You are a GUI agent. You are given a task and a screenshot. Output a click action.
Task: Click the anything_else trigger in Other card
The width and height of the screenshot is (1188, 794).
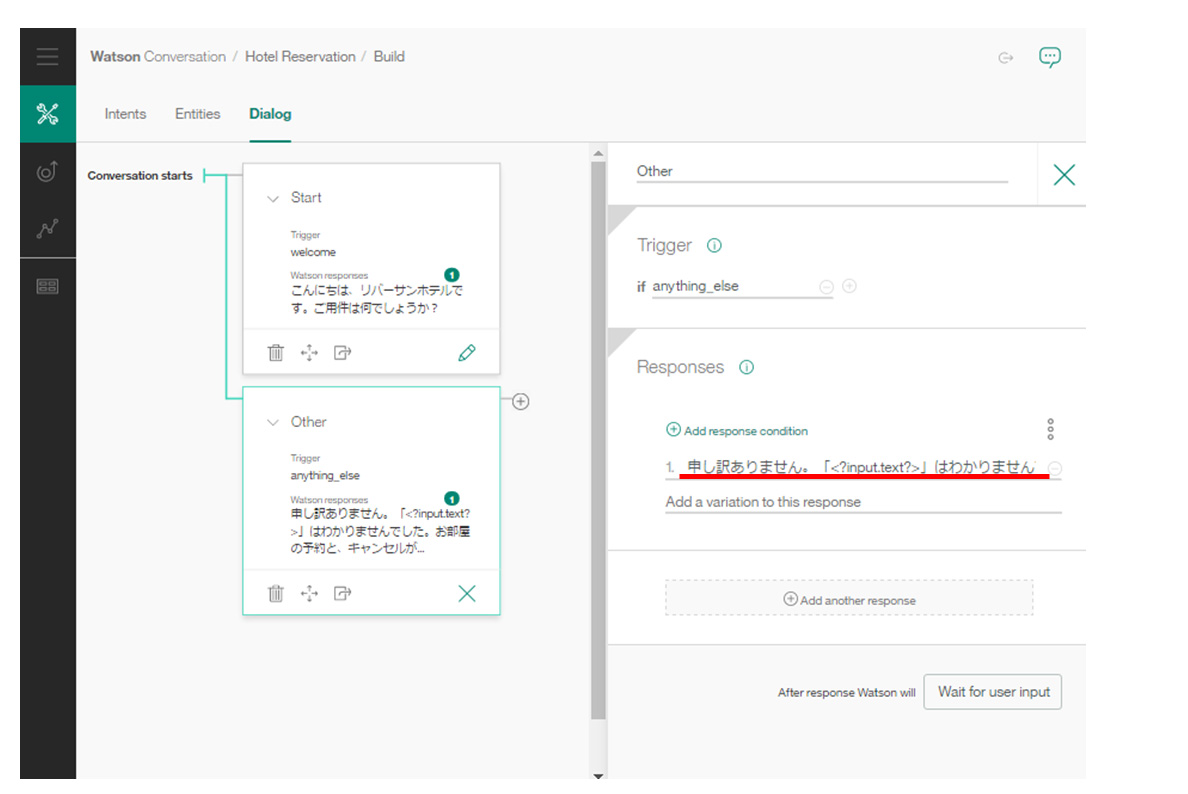[x=325, y=476]
